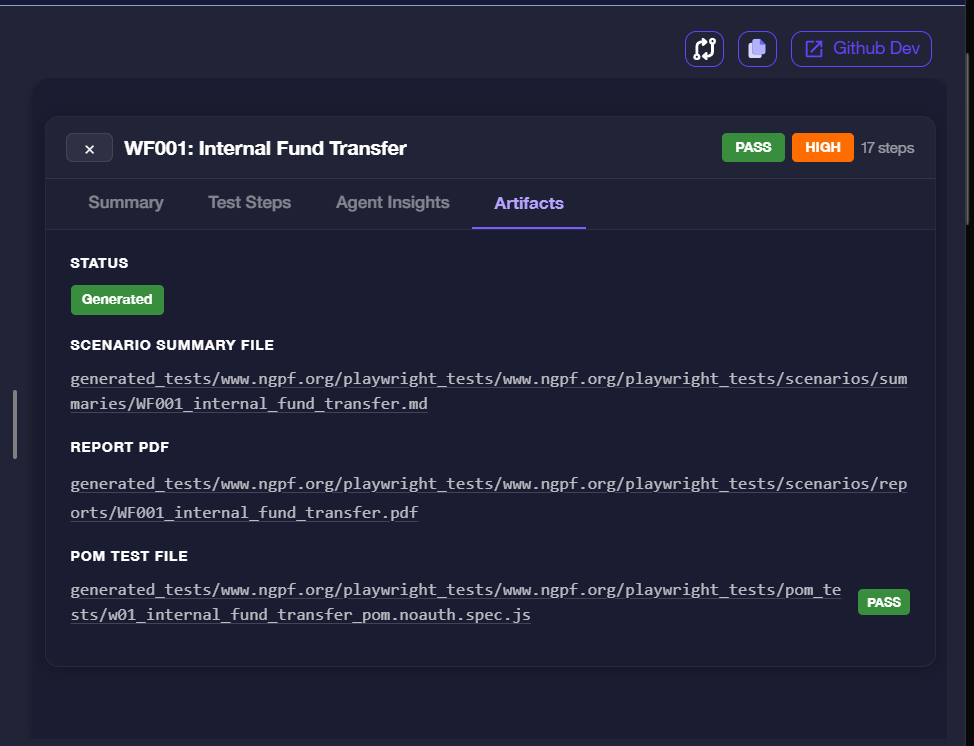Open the w01_internal_fund_transfer_pom spec.js link

coord(455,602)
